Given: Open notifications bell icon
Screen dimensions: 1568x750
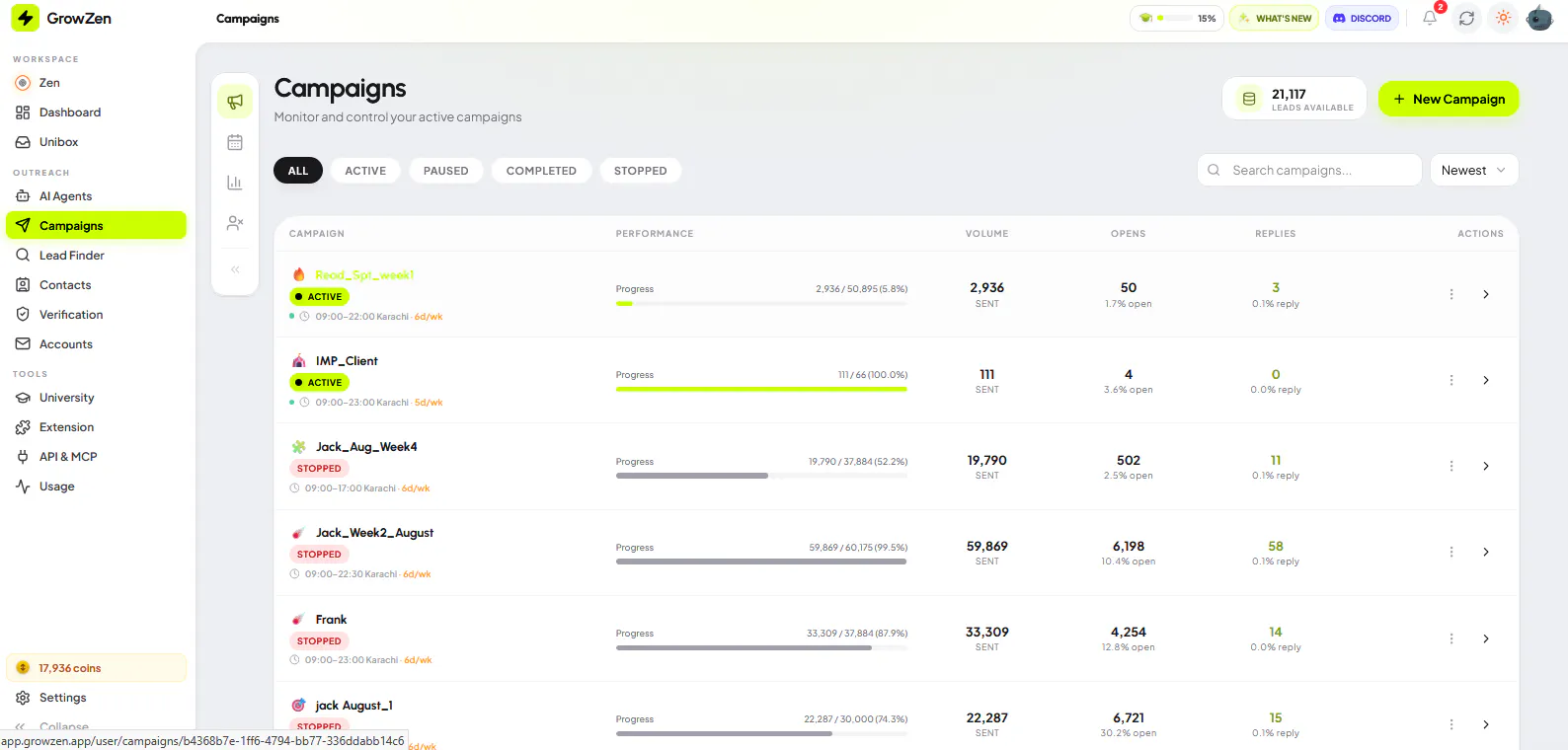Looking at the screenshot, I should coord(1429,18).
